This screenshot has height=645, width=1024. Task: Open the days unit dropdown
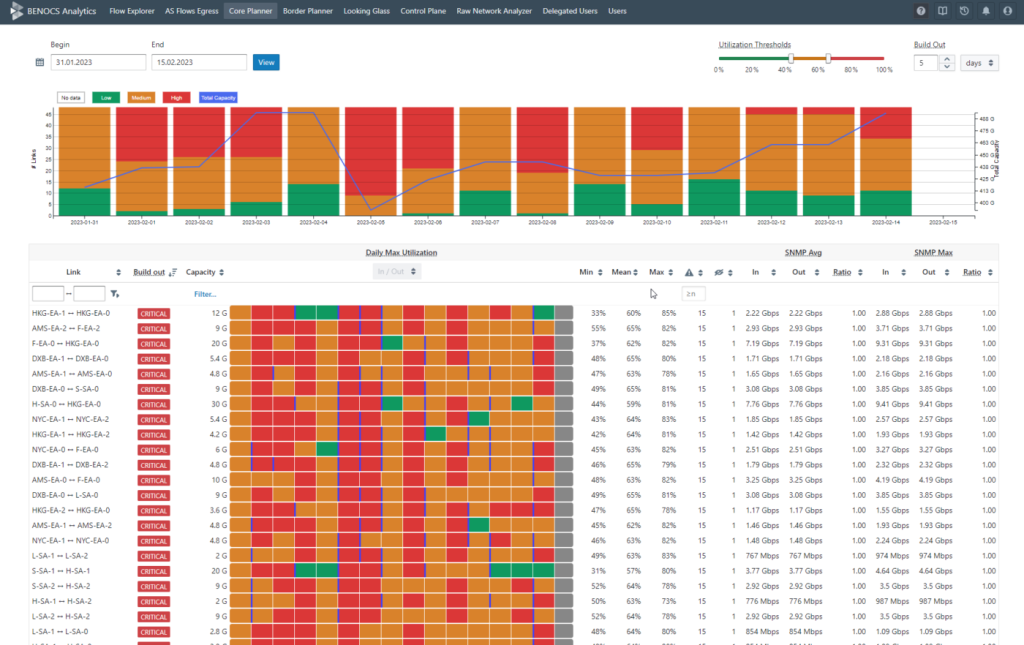(979, 63)
